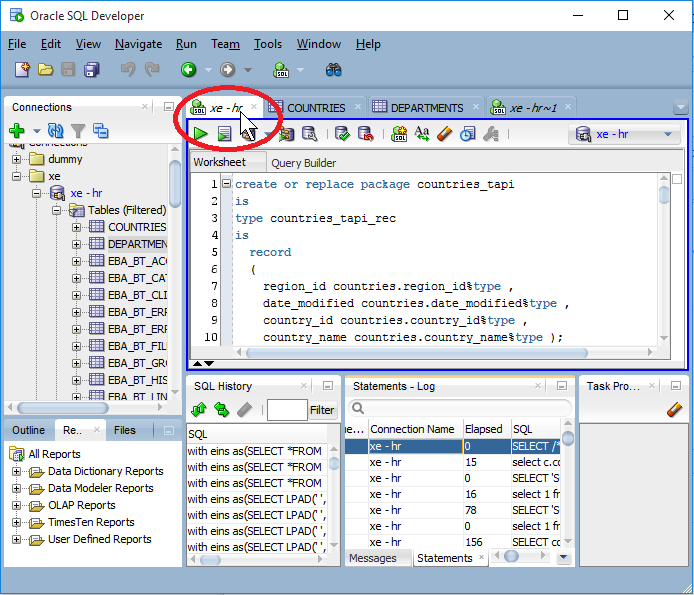The width and height of the screenshot is (694, 595).
Task: Select User Defined Reports
Action: point(100,539)
